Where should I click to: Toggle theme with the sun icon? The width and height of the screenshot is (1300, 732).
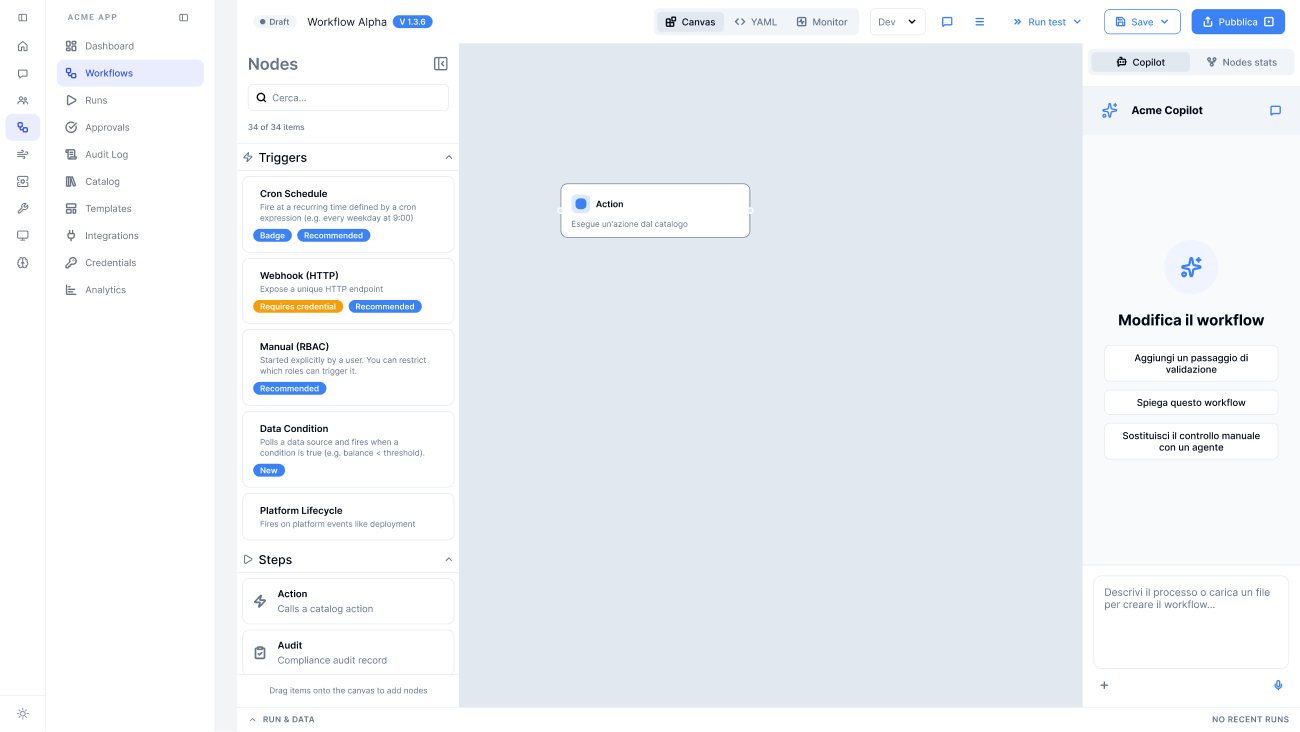tap(23, 713)
